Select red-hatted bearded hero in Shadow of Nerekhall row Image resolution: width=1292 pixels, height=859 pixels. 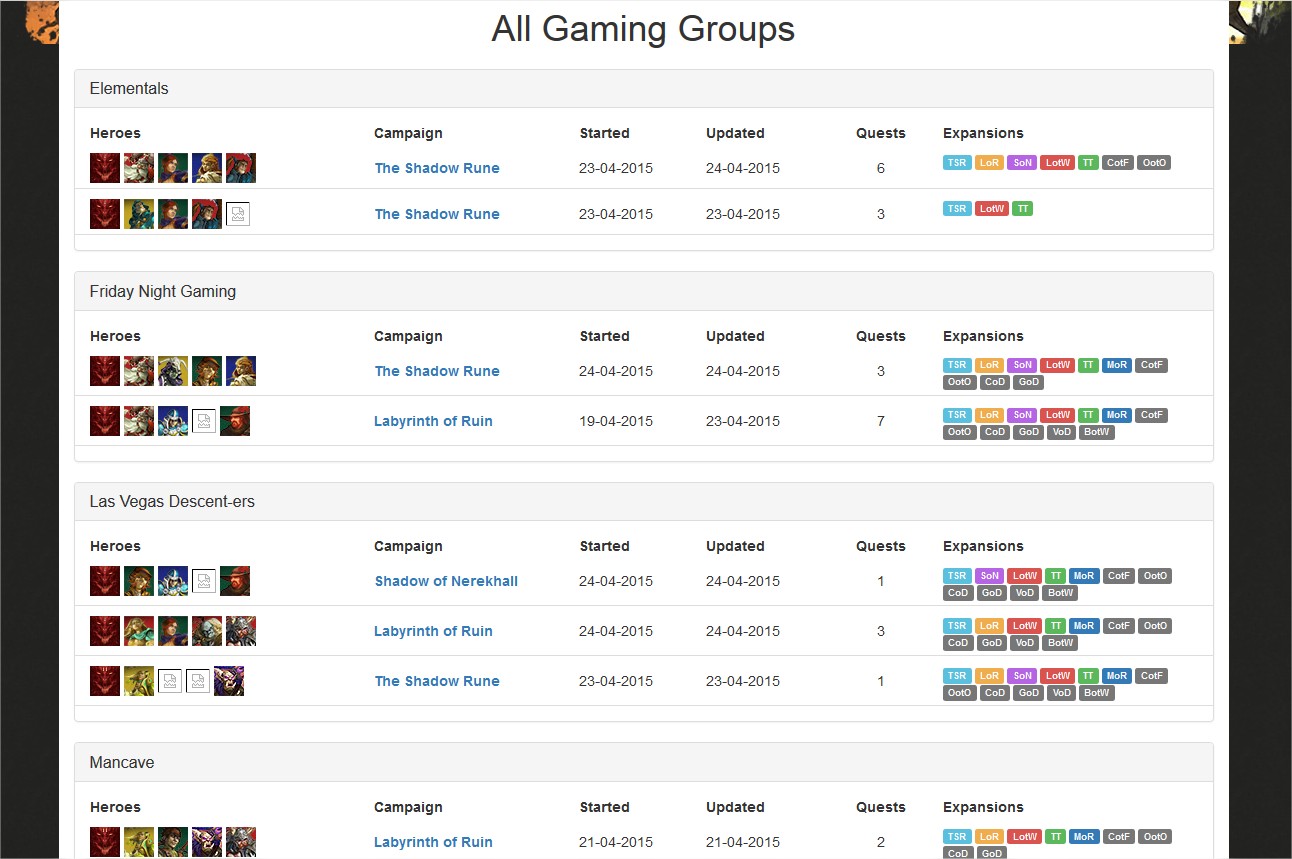pos(235,581)
